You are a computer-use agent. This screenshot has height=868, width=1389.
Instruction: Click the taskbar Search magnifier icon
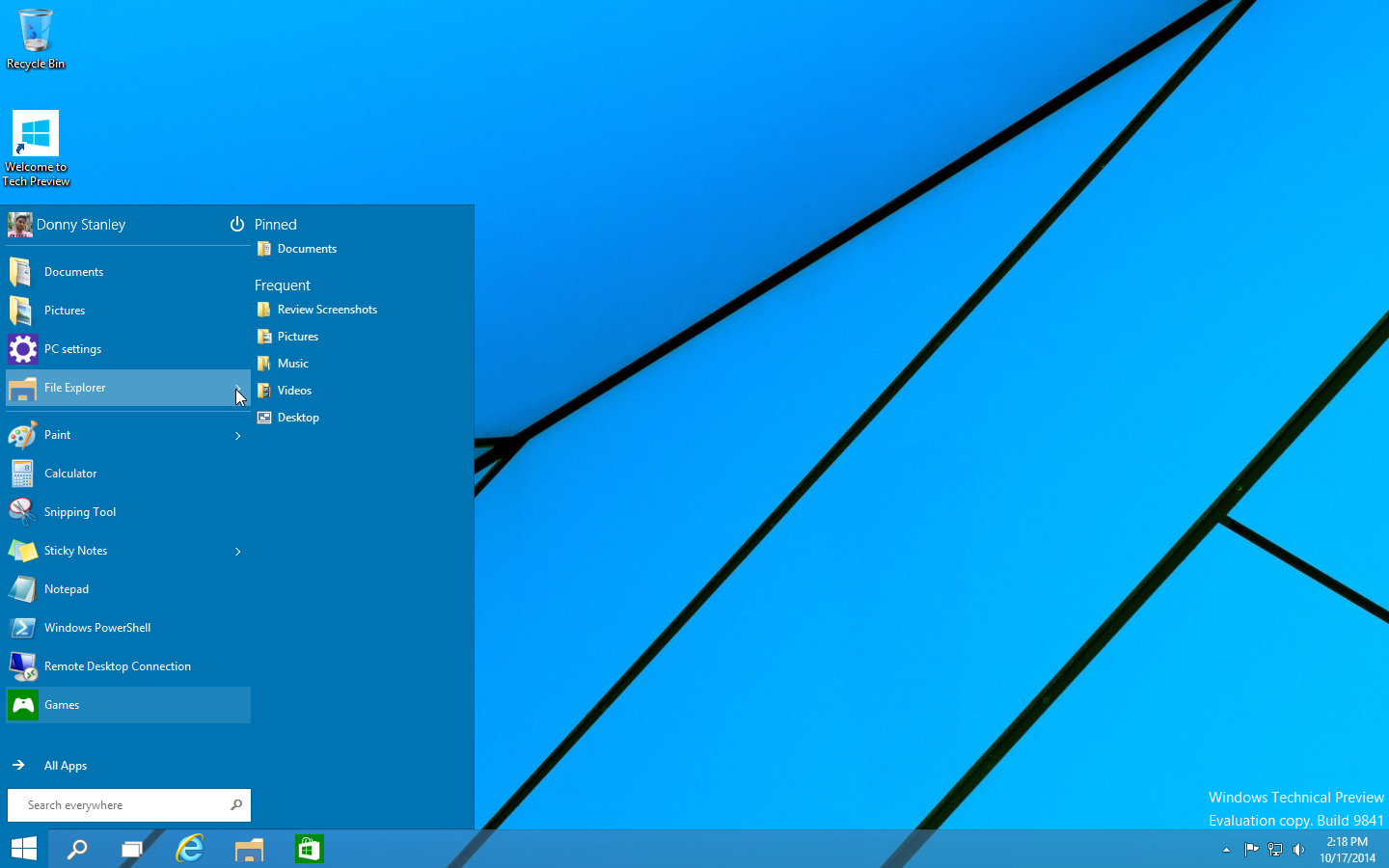tap(77, 849)
